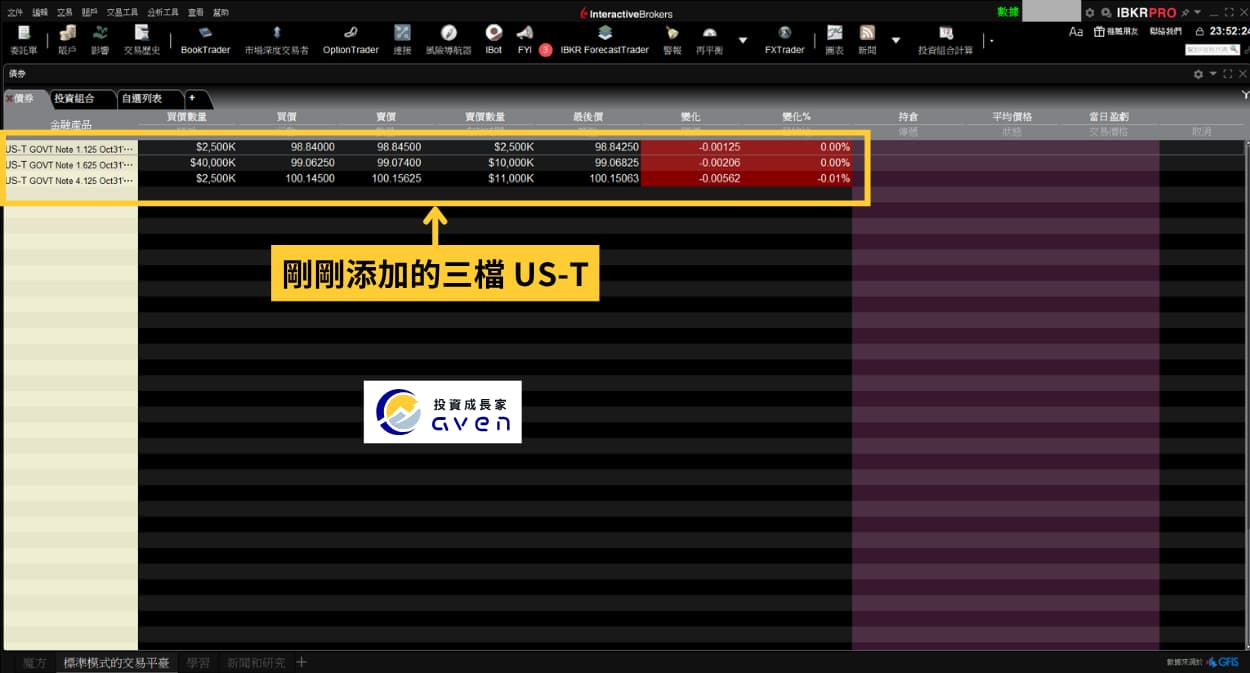Click the lock icon beside the clock
This screenshot has height=673, width=1250.
click(1199, 32)
